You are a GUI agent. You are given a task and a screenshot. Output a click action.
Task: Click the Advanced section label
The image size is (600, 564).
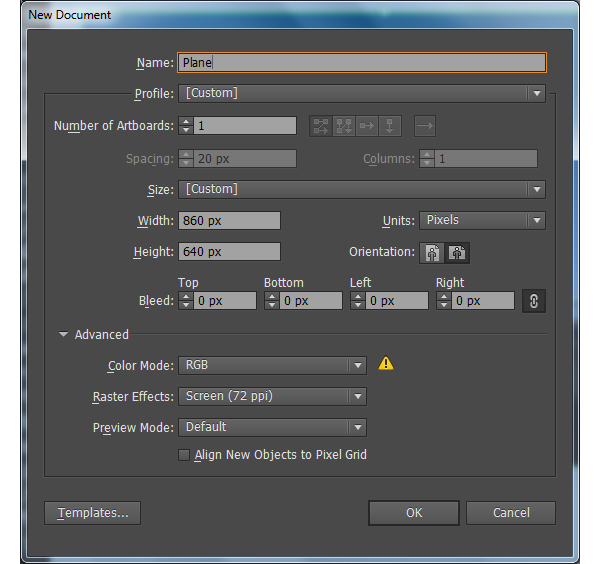click(102, 335)
